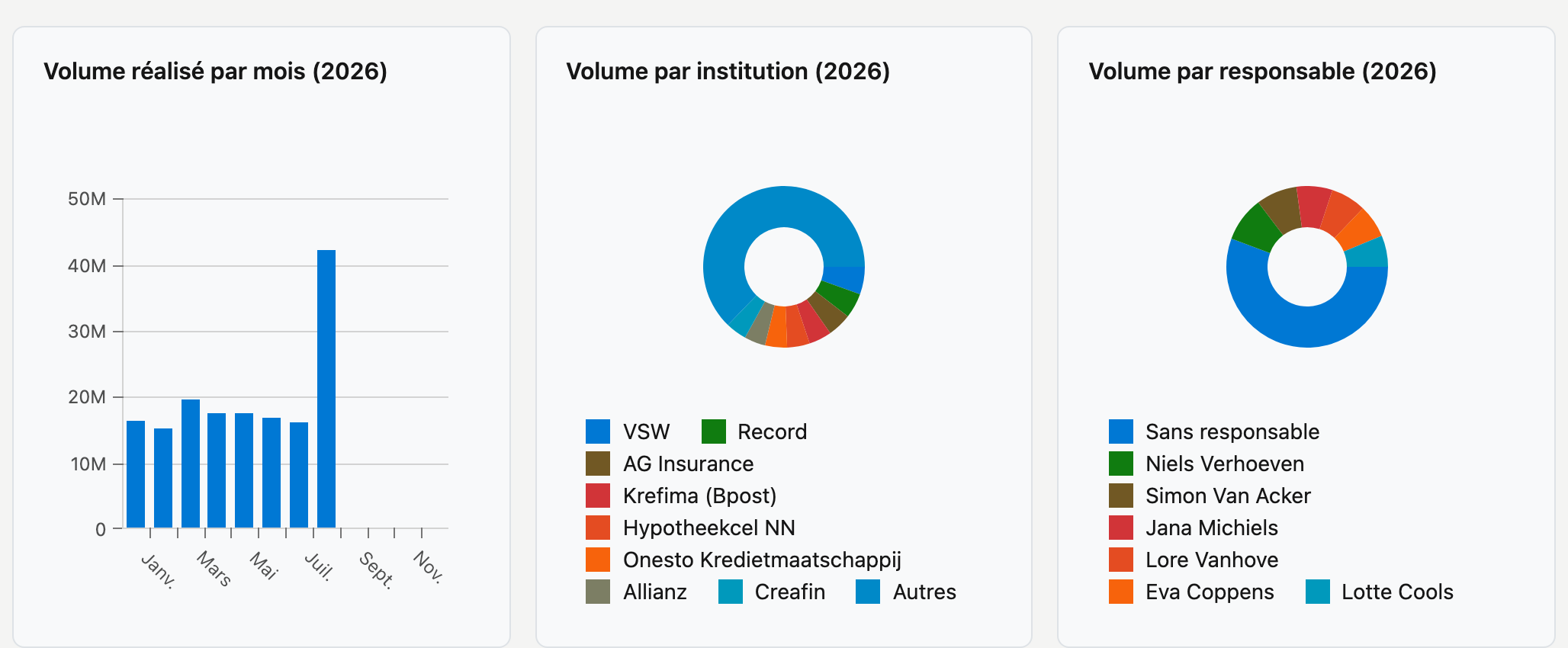
Task: Toggle the Lore Vanhove legend label
Action: (x=1211, y=560)
